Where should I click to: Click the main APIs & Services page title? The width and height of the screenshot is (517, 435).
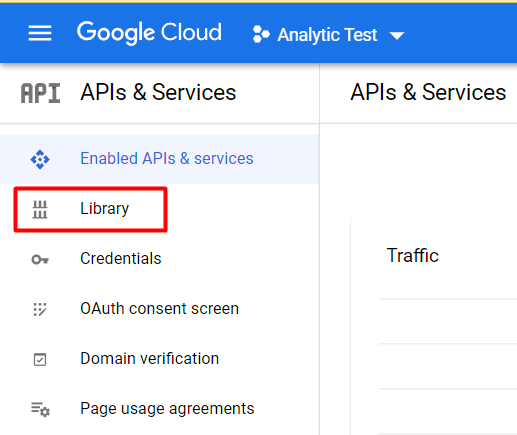click(428, 92)
